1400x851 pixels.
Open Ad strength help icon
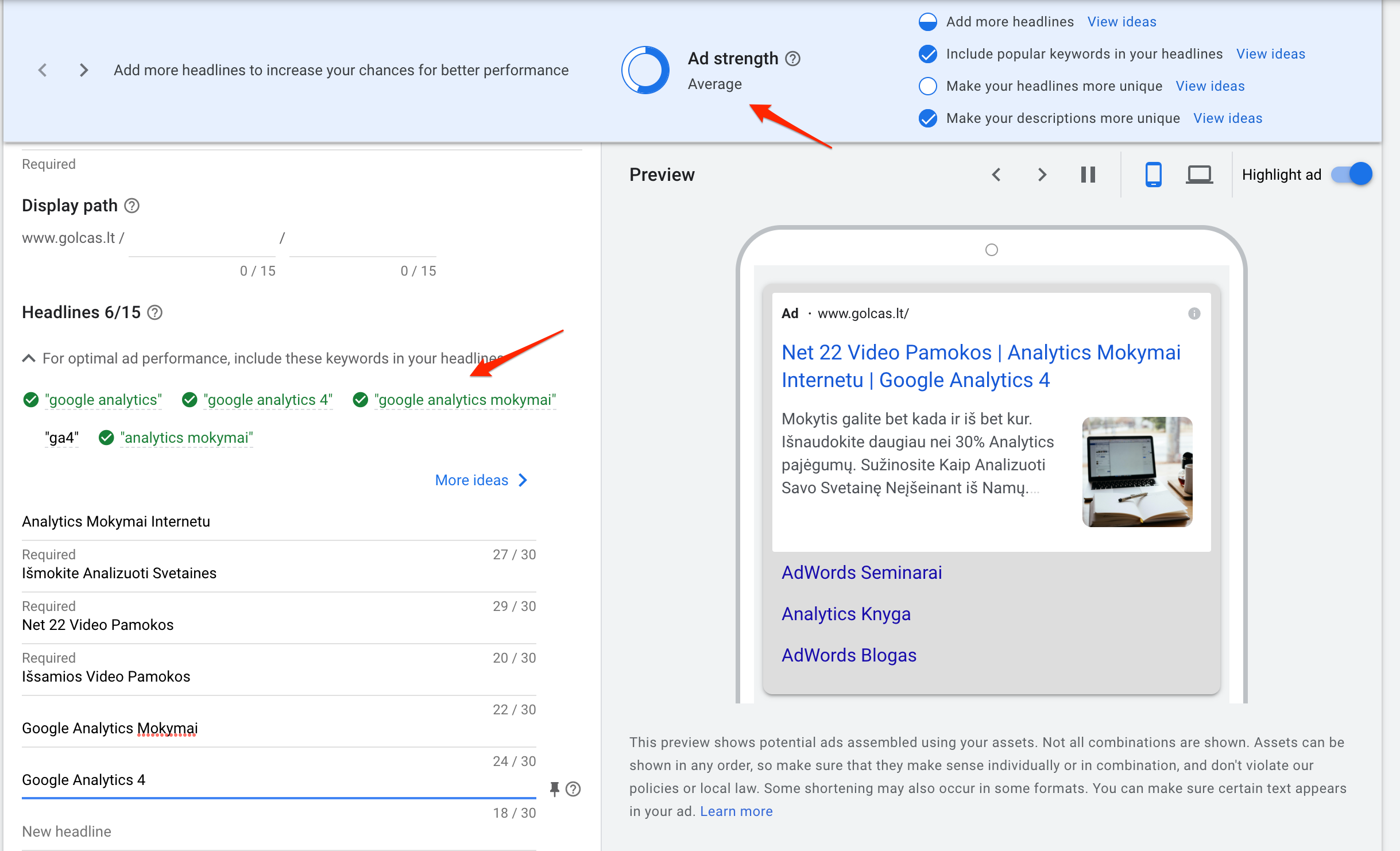point(792,59)
